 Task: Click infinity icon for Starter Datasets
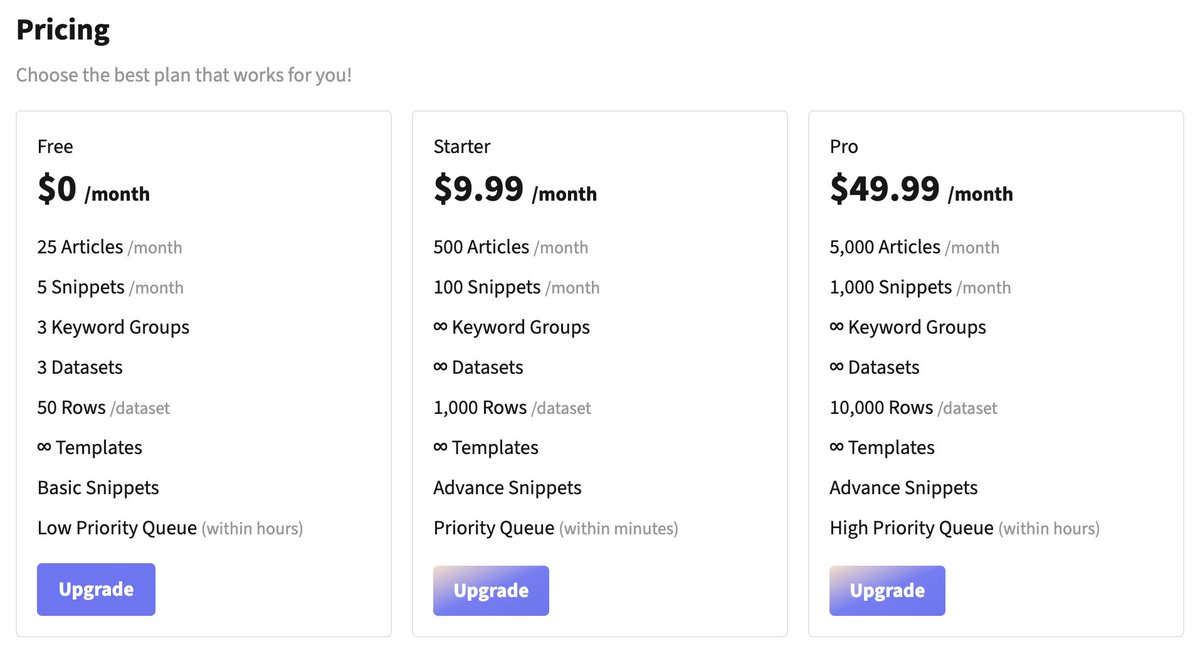[x=440, y=367]
